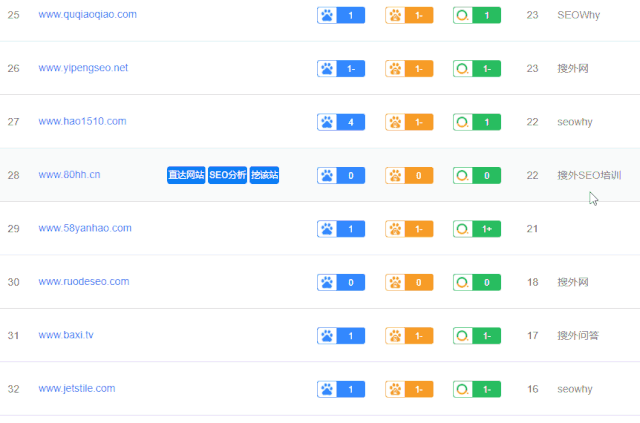Open the www.baxi.tv link

coord(66,335)
